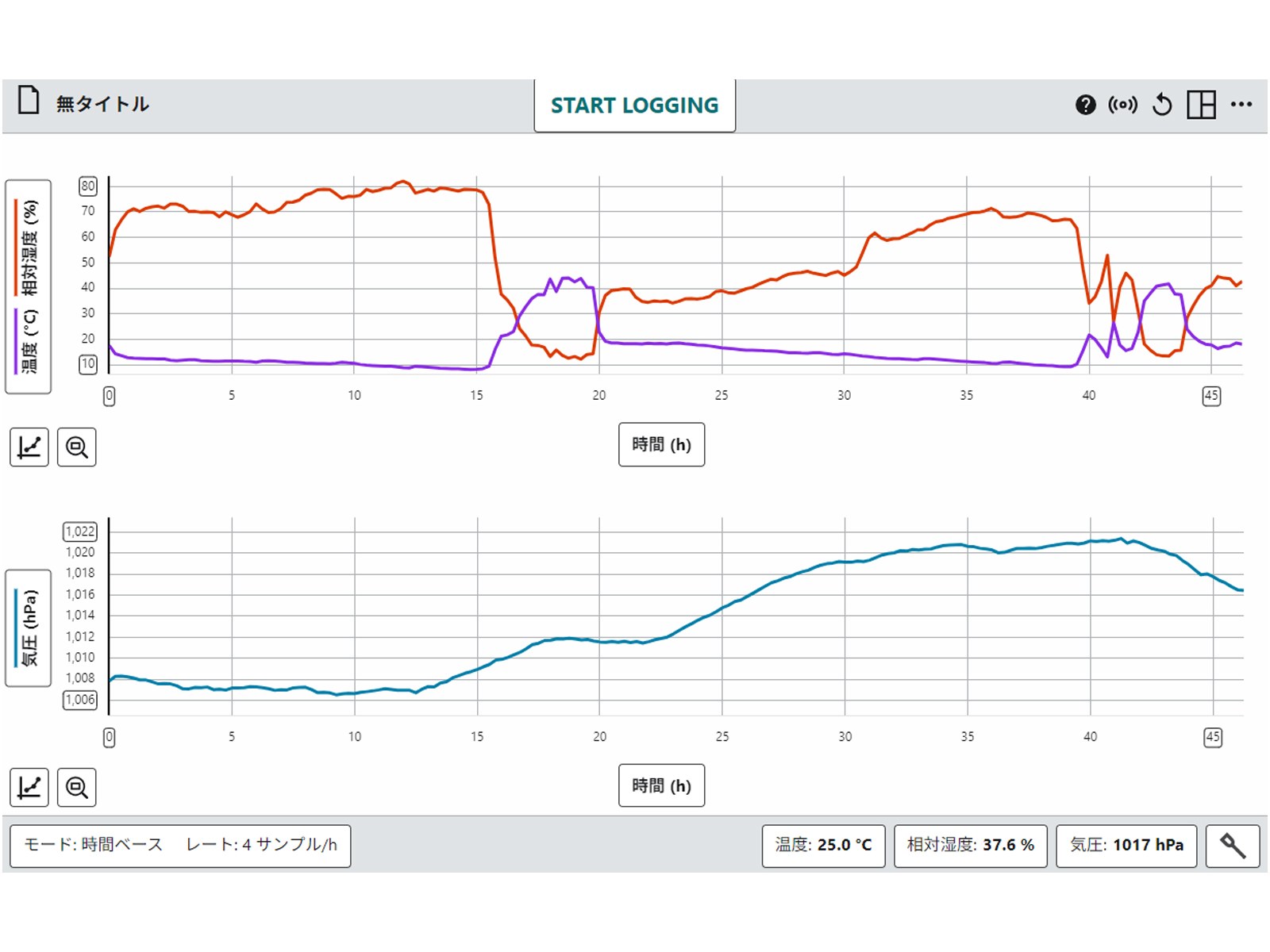1270x952 pixels.
Task: Open bottom chart's 時間 (h) axis selector
Action: coord(661,786)
